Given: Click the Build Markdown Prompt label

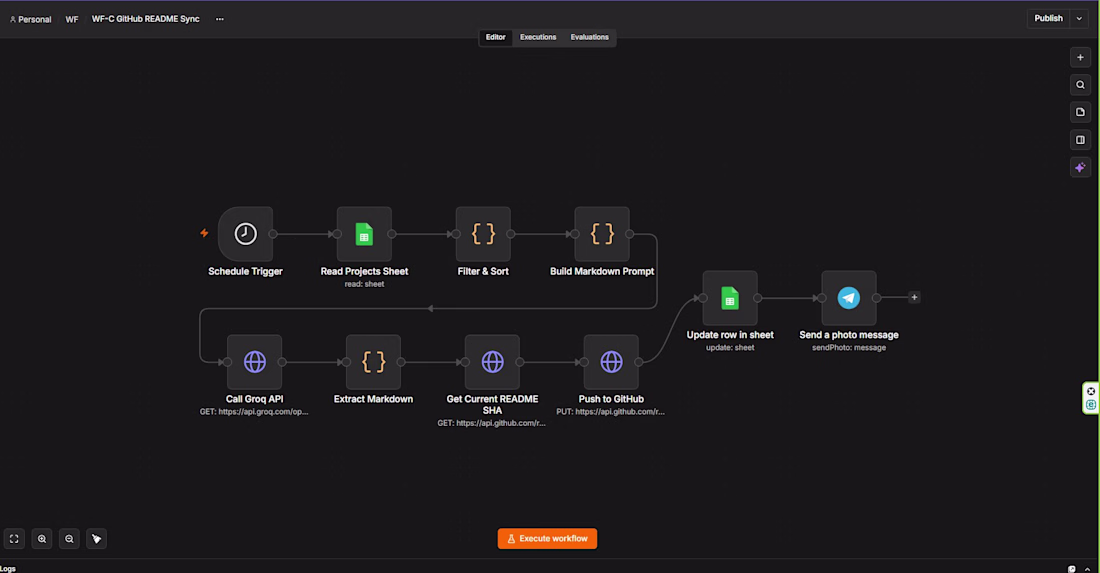Looking at the screenshot, I should [x=602, y=271].
